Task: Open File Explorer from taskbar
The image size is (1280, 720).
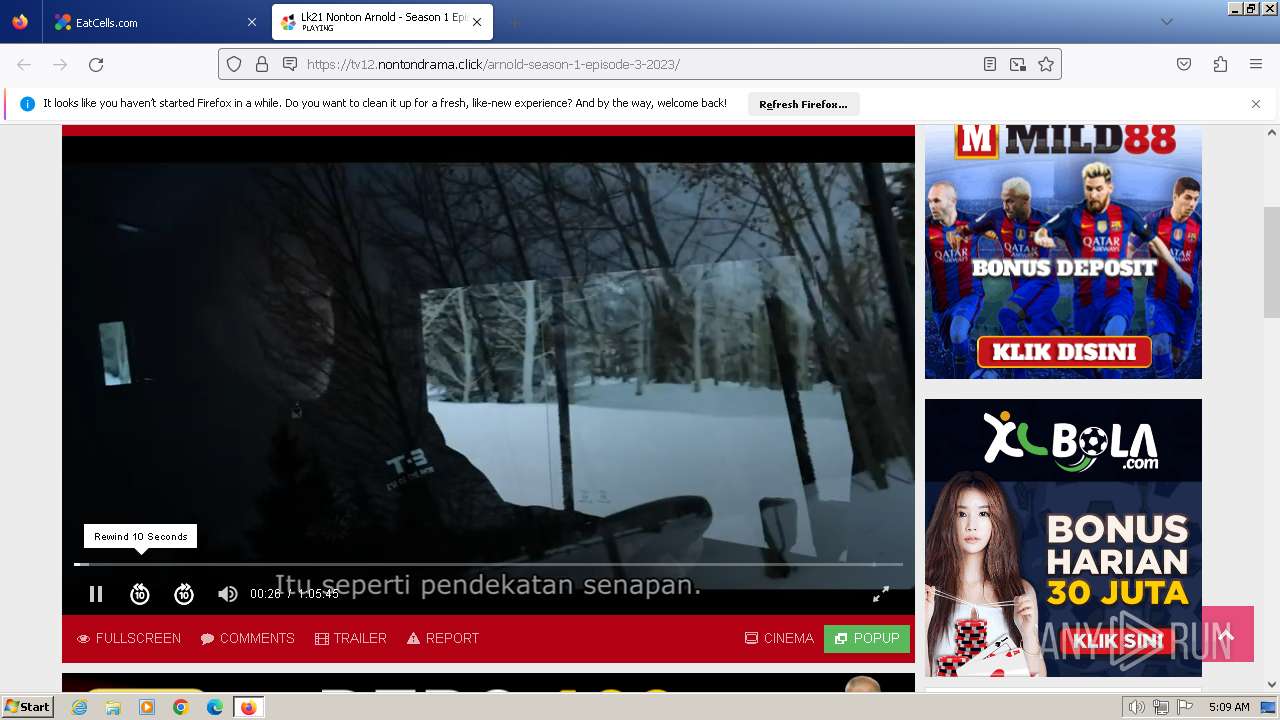Action: [113, 707]
